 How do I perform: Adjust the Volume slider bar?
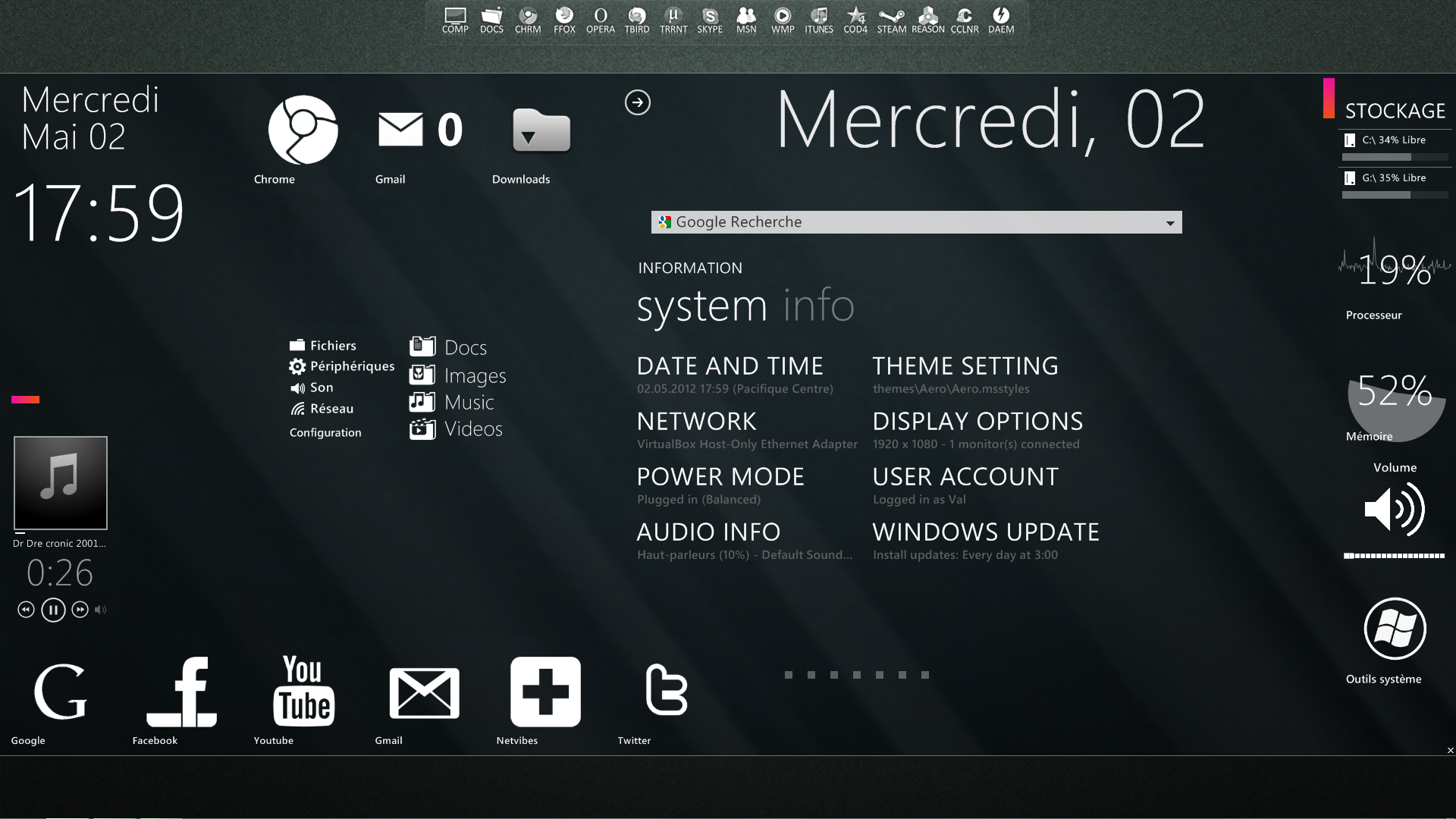pyautogui.click(x=1394, y=556)
